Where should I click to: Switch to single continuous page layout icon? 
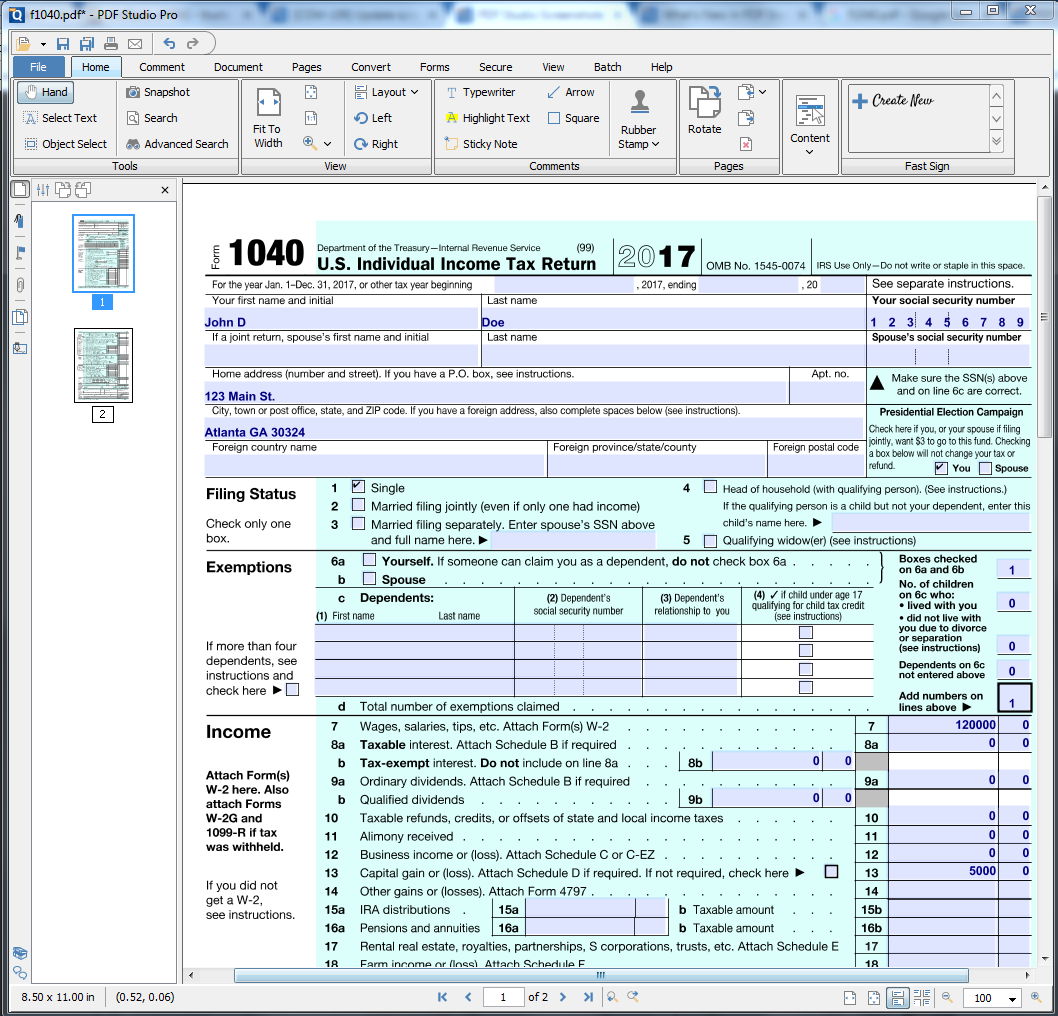pyautogui.click(x=897, y=998)
